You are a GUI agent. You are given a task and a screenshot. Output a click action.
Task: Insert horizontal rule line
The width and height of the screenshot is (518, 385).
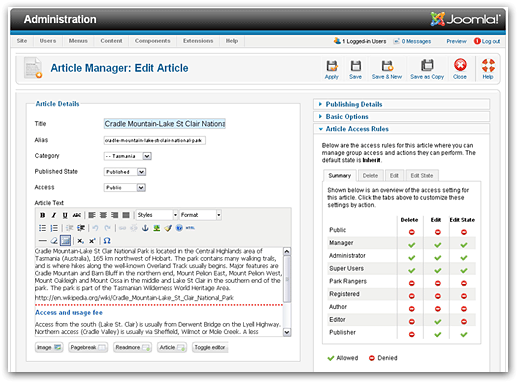pos(42,241)
